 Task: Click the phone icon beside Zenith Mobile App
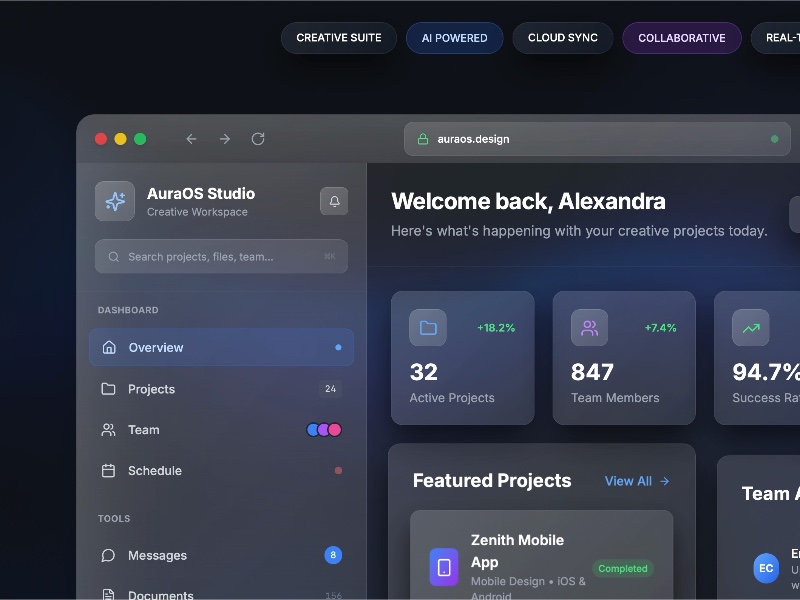click(443, 567)
